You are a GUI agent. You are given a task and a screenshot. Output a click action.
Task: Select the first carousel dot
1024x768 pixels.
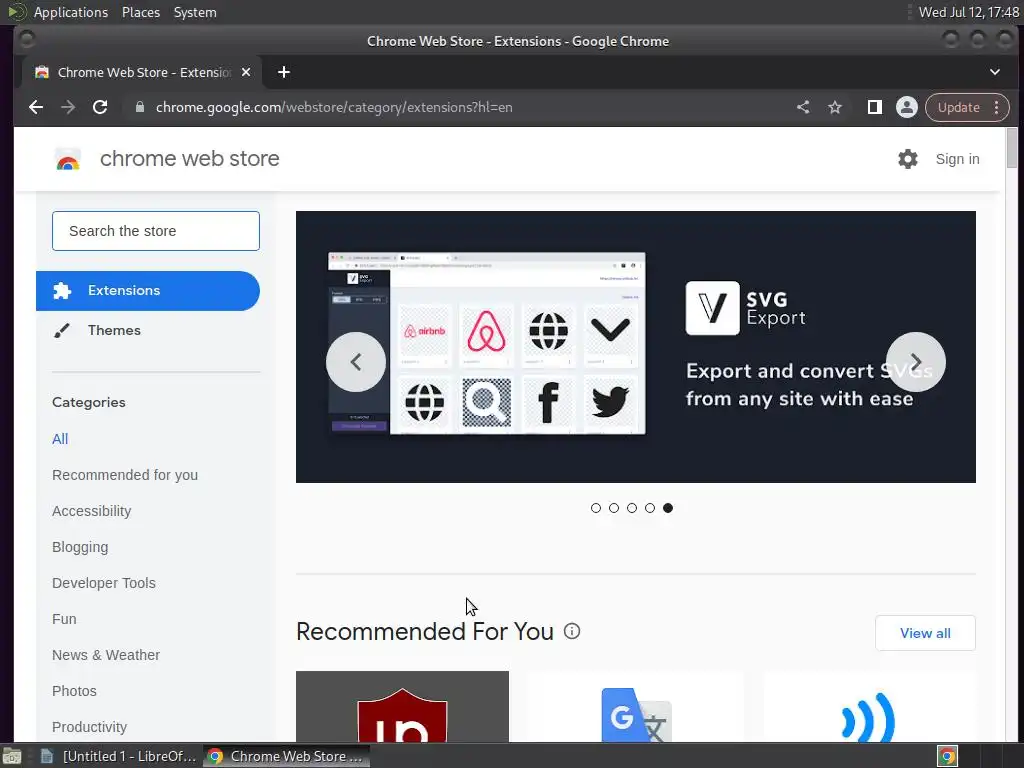click(596, 508)
